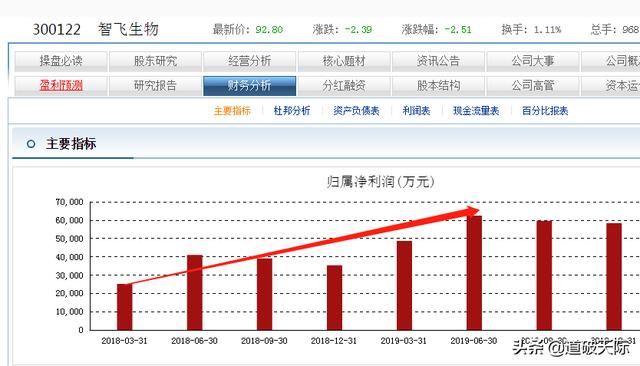This screenshot has height=366, width=640.
Task: Open the 核心题材 tab
Action: [x=344, y=61]
